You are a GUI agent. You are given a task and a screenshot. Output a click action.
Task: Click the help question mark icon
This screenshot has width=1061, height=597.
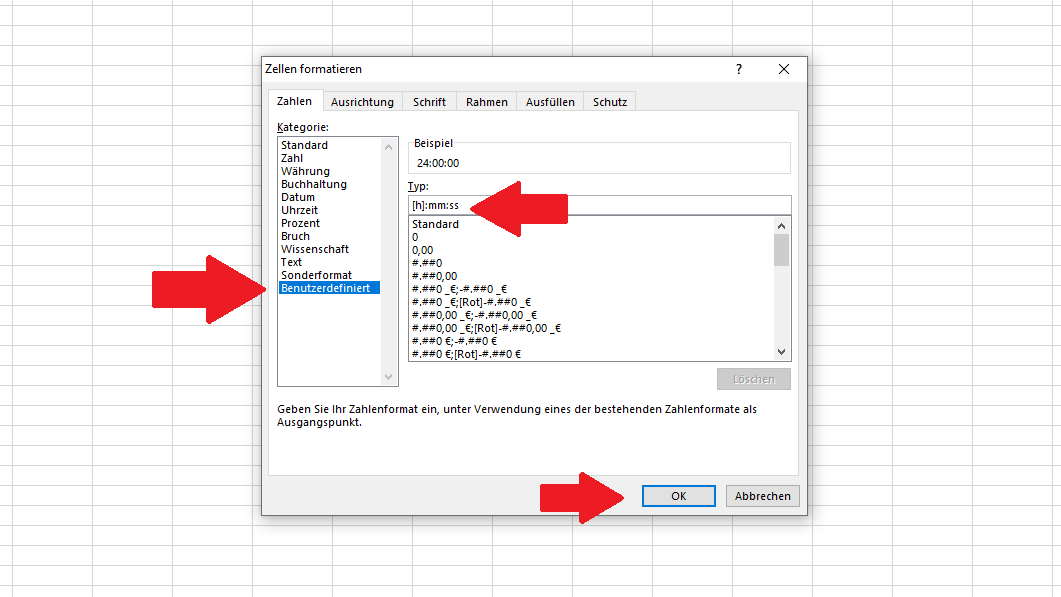[739, 69]
